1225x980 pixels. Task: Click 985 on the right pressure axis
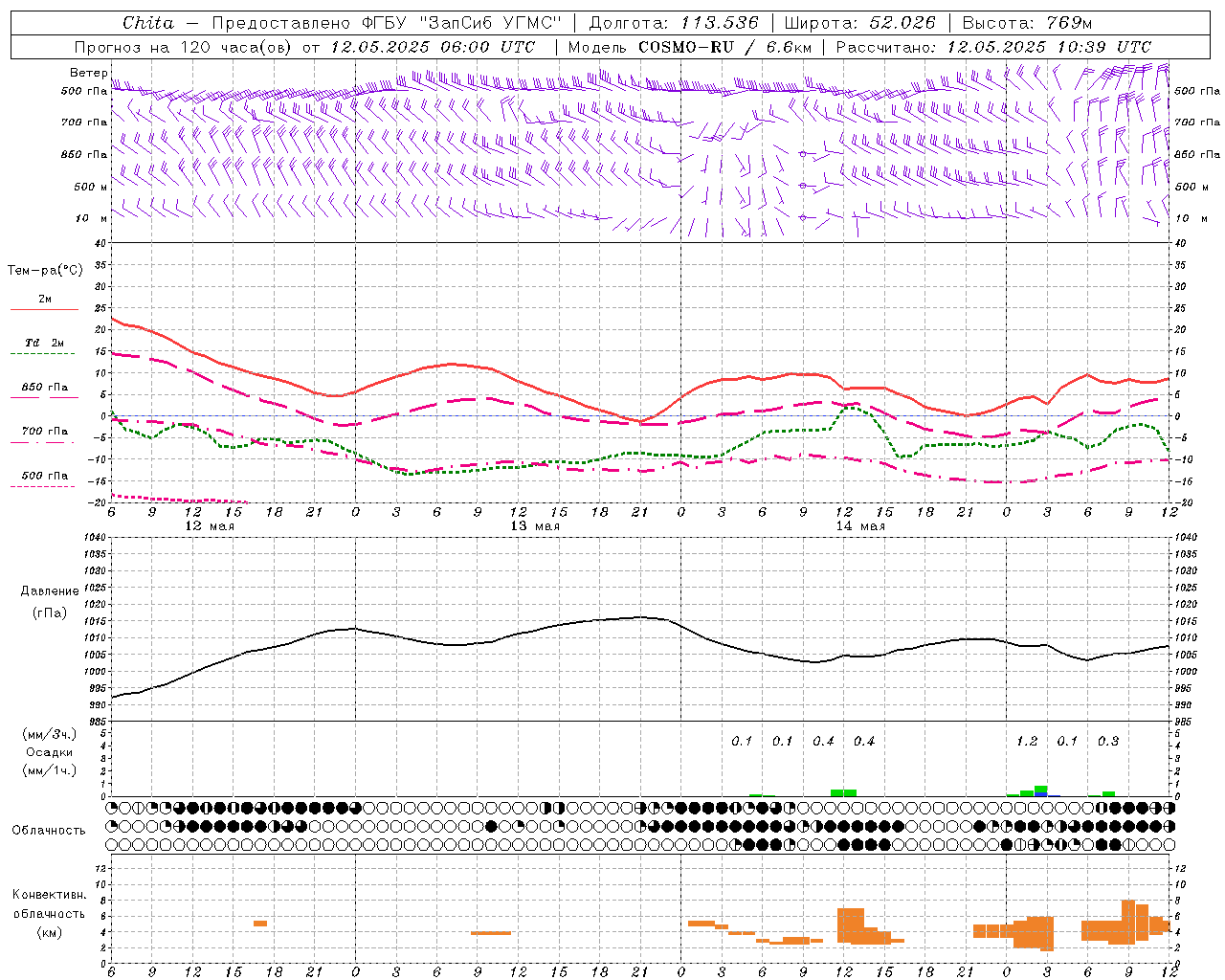(1184, 722)
